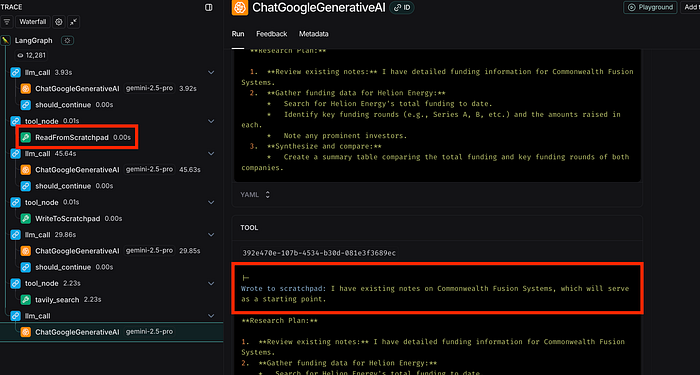
Task: Click the LangGraph settings toggle icon
Action: tap(67, 41)
